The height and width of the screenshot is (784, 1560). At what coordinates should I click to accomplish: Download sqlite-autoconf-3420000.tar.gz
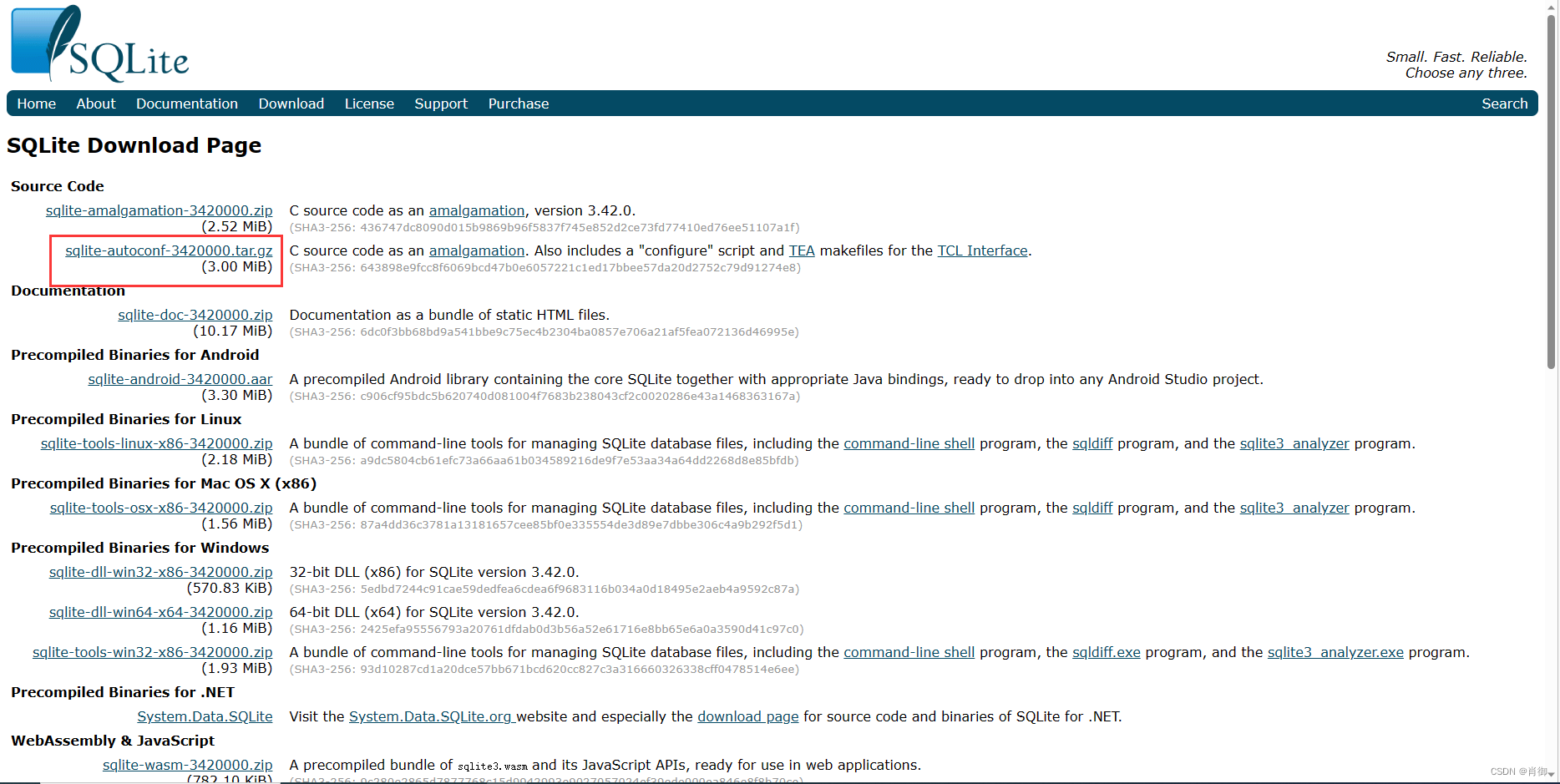tap(169, 250)
